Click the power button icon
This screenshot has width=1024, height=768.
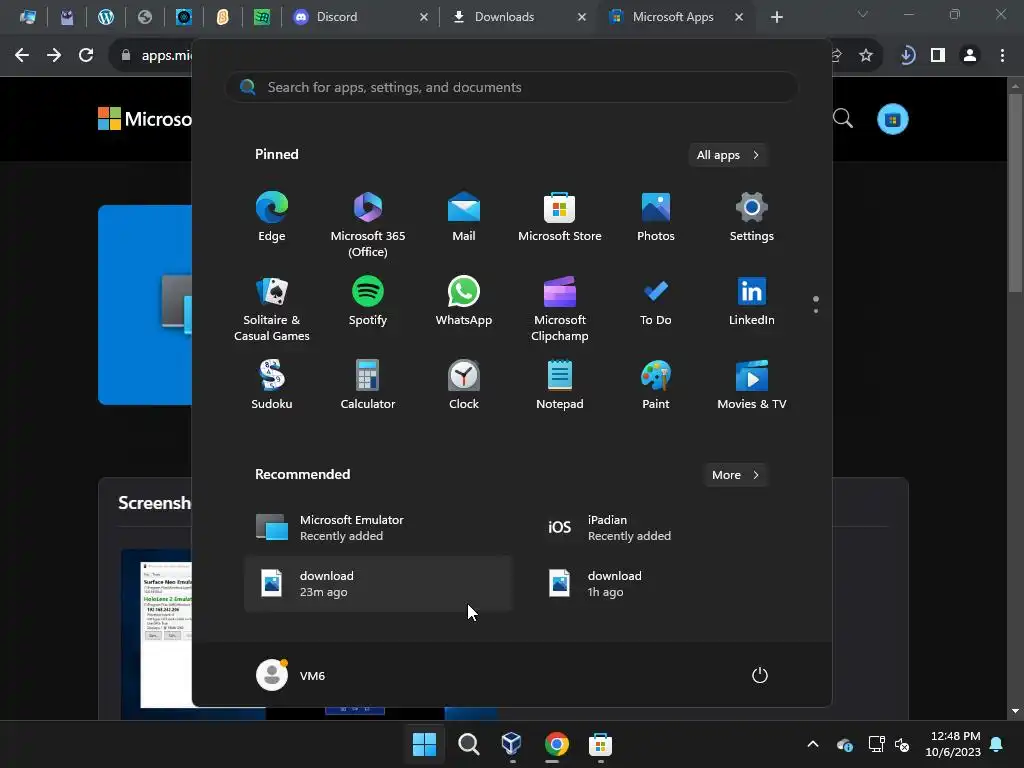[760, 675]
